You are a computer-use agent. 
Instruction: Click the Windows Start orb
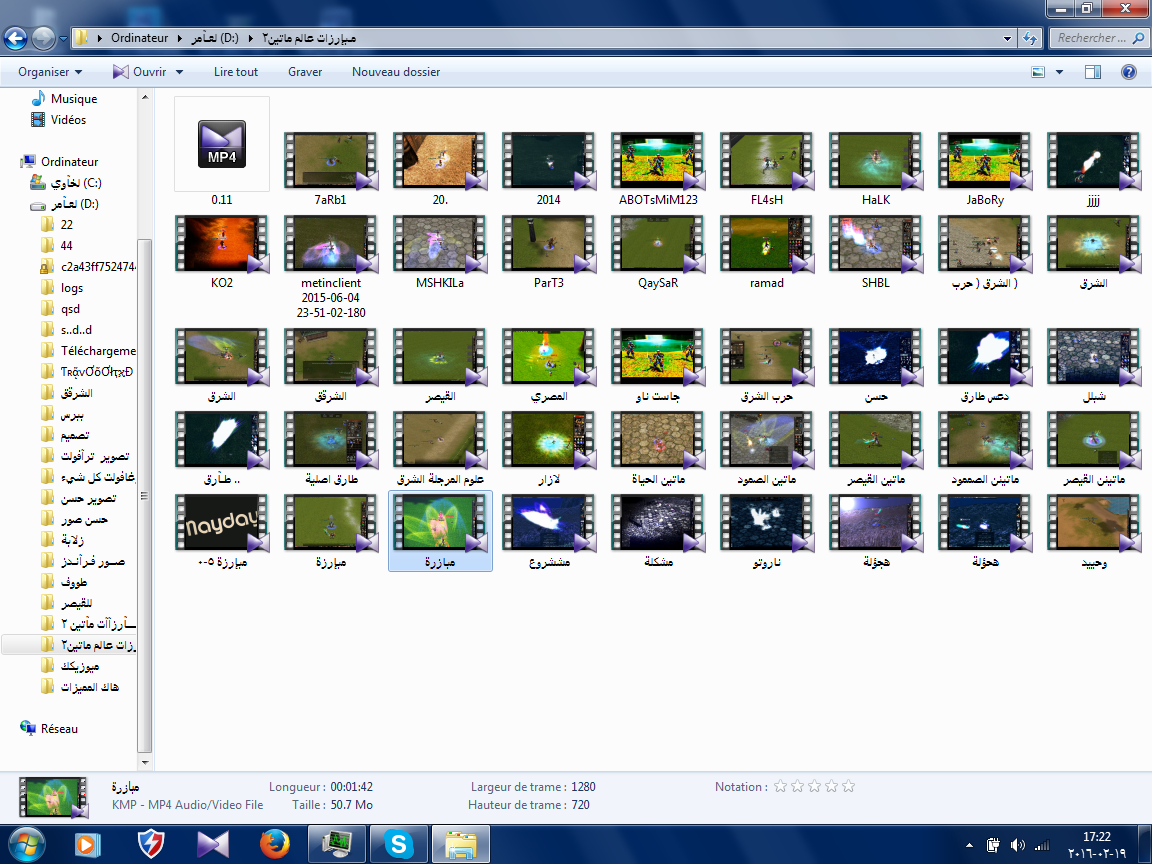click(25, 844)
